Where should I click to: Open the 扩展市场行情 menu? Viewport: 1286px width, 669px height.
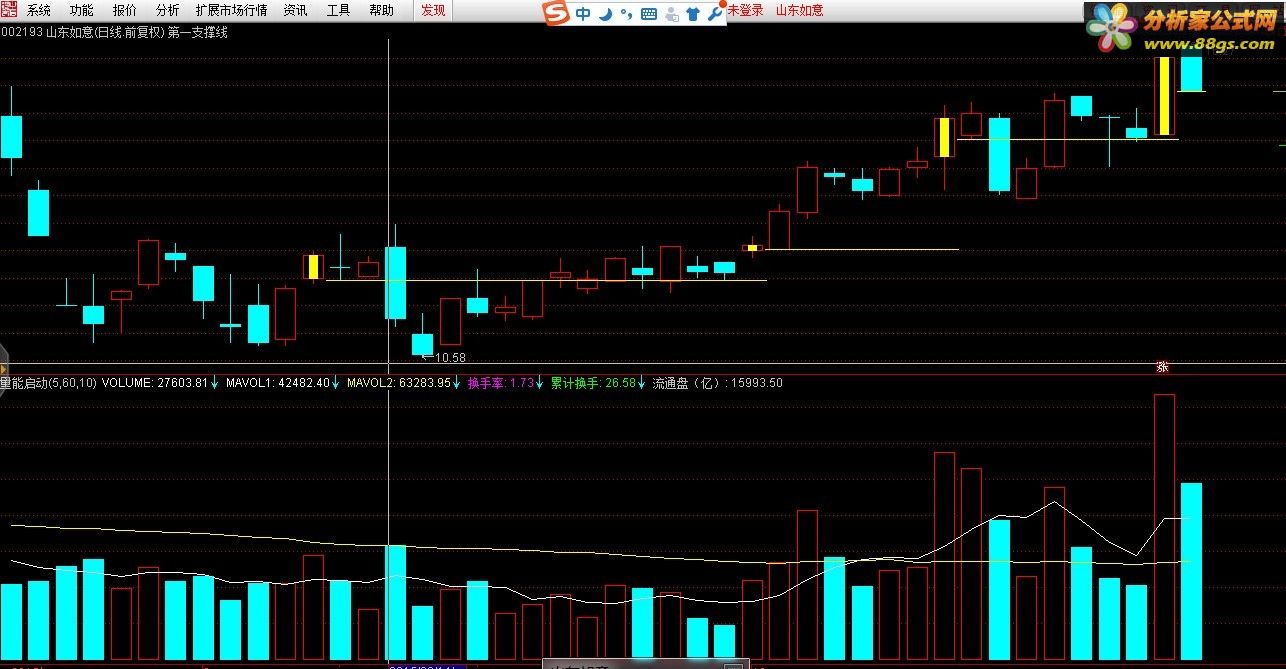pyautogui.click(x=232, y=11)
